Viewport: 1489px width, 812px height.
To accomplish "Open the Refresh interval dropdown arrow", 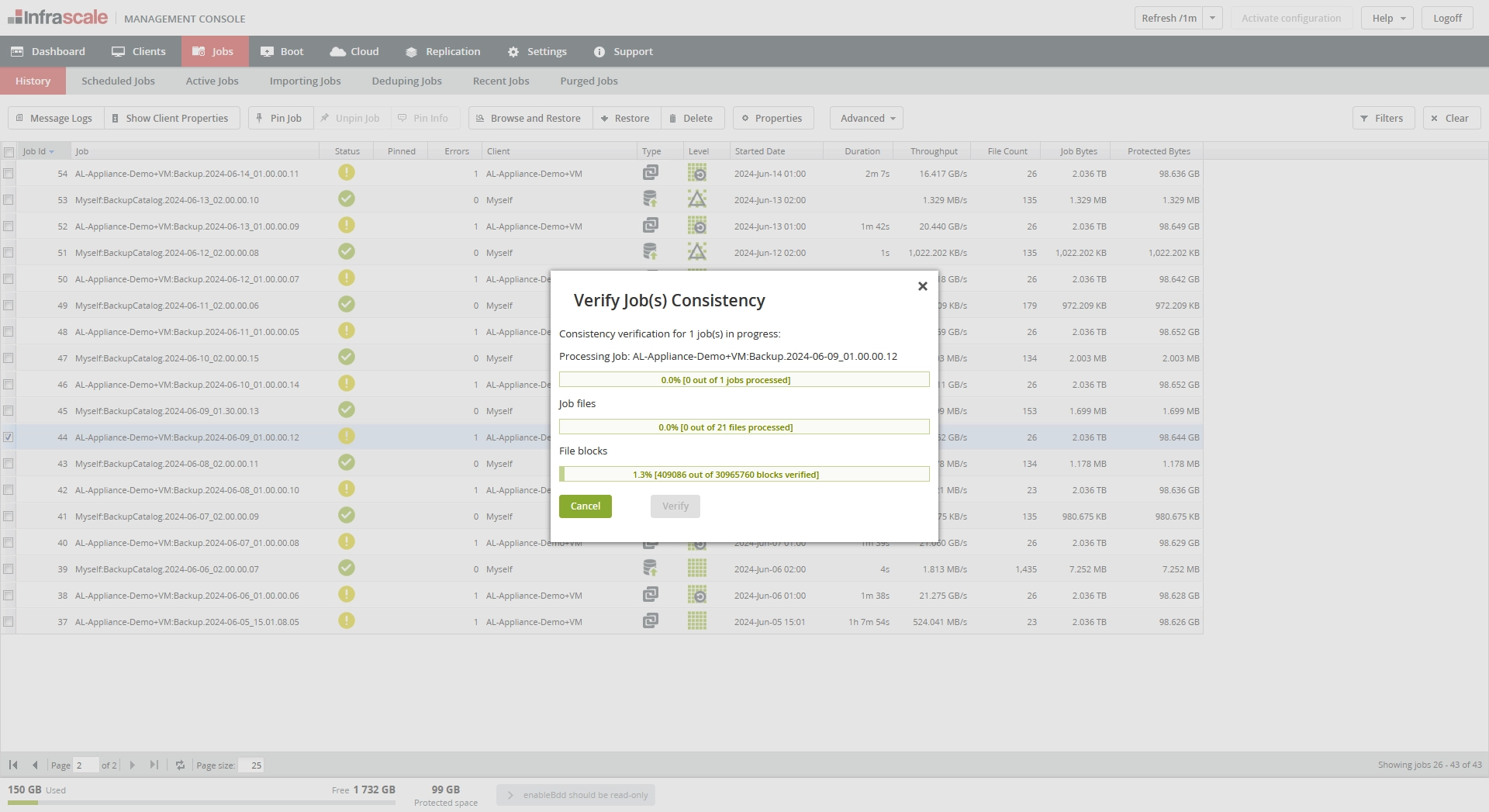I will coord(1212,18).
